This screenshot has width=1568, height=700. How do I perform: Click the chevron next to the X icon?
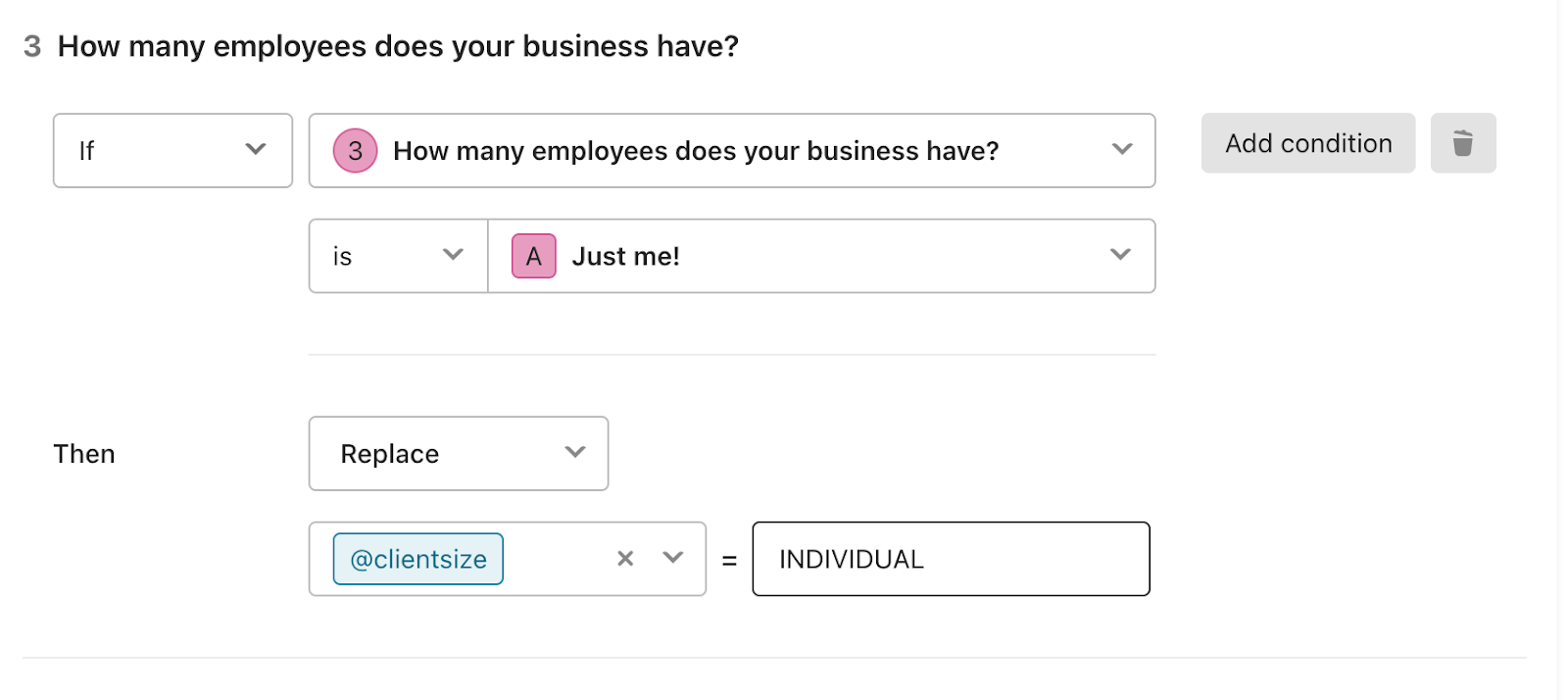coord(672,558)
